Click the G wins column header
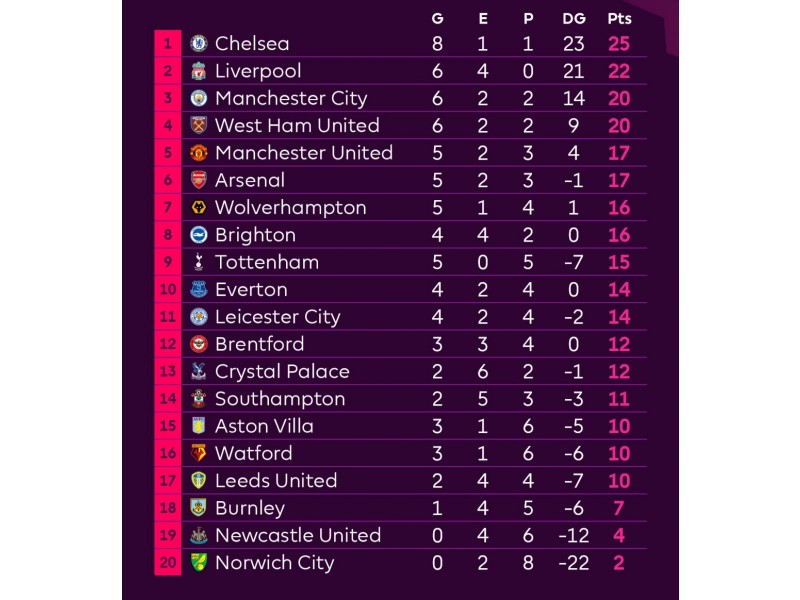Image resolution: width=800 pixels, height=600 pixels. click(437, 19)
